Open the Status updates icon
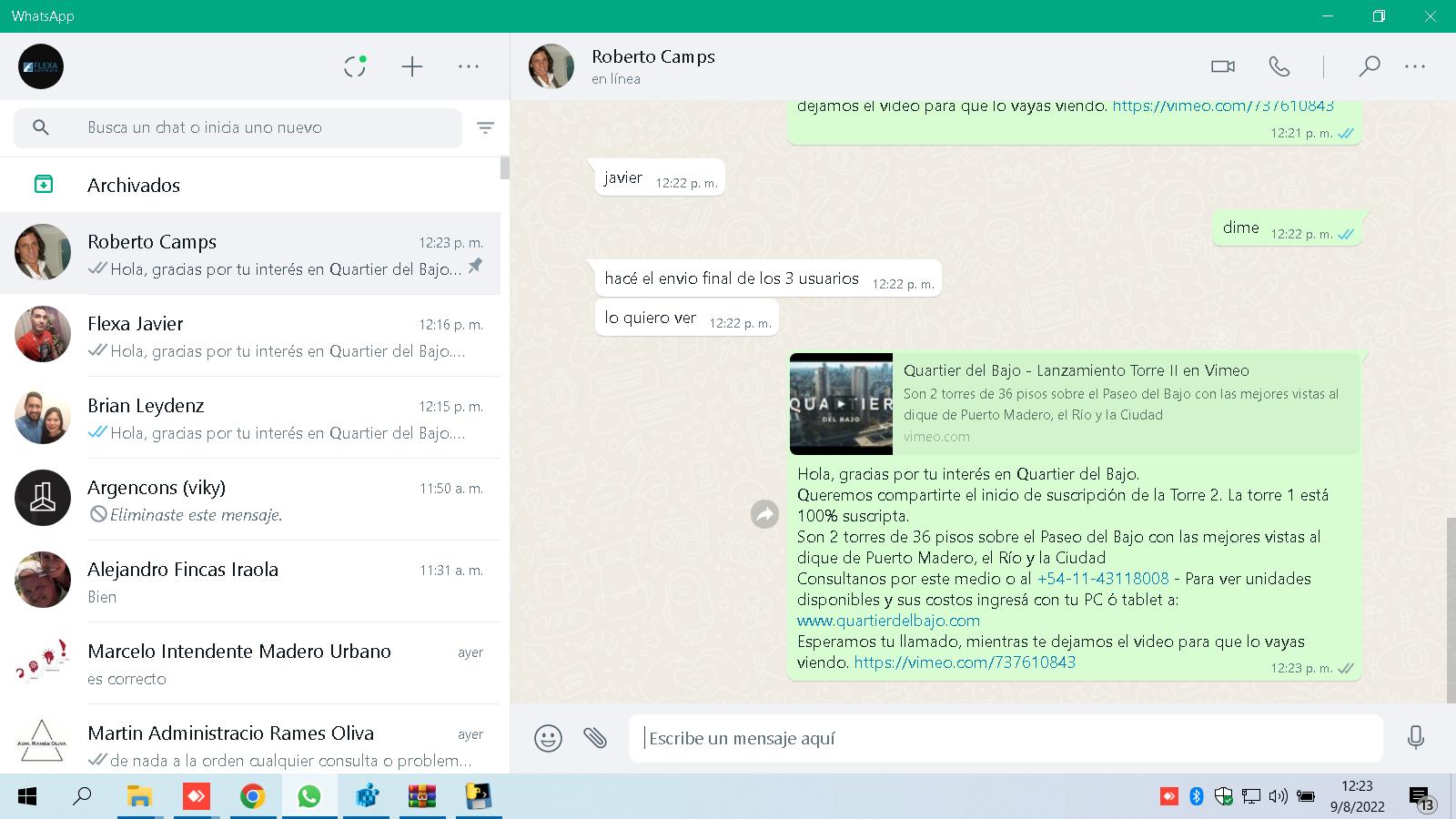The height and width of the screenshot is (819, 1456). pyautogui.click(x=355, y=66)
